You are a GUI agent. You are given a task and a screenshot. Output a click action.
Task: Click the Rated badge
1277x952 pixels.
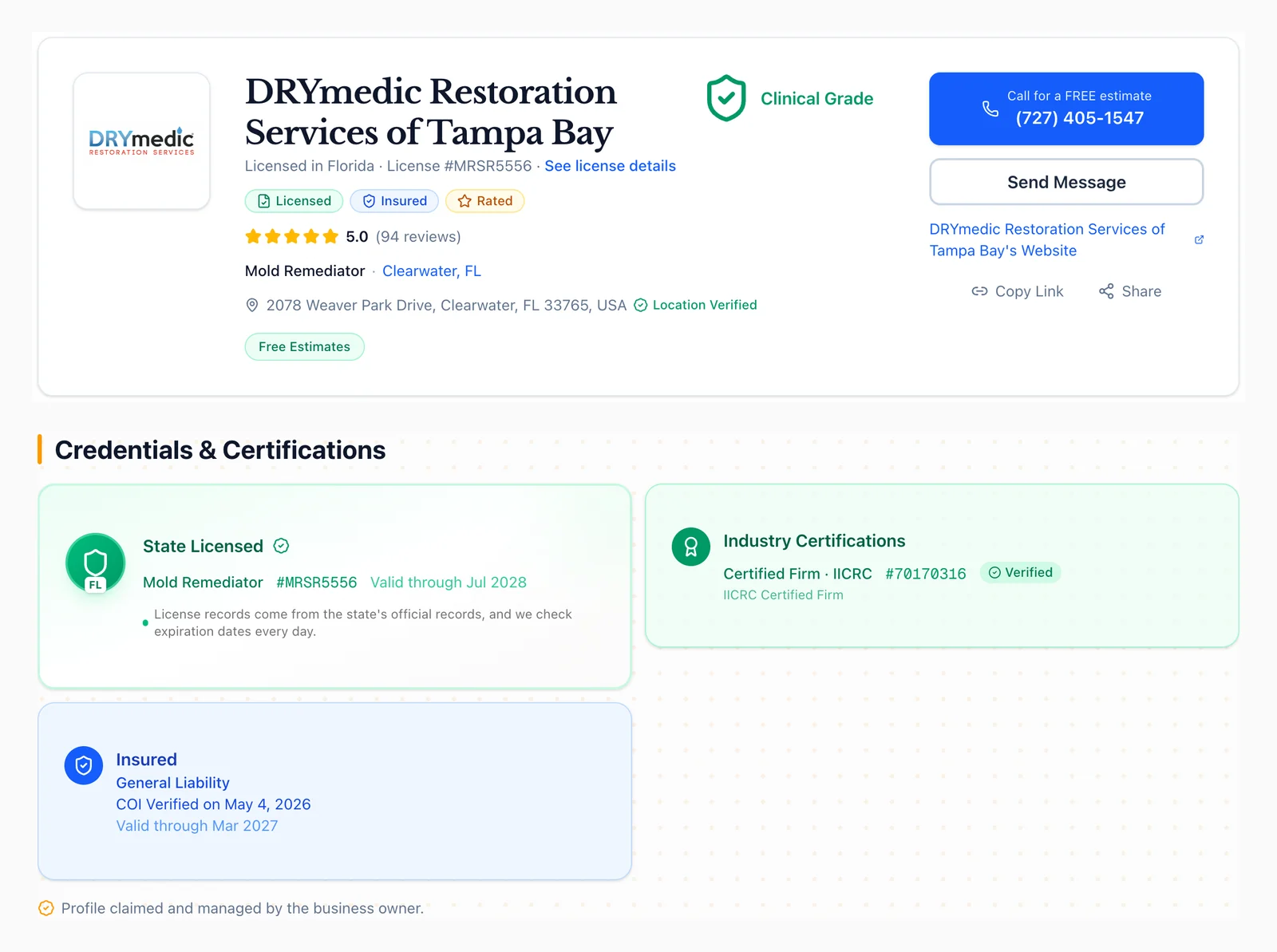[484, 201]
